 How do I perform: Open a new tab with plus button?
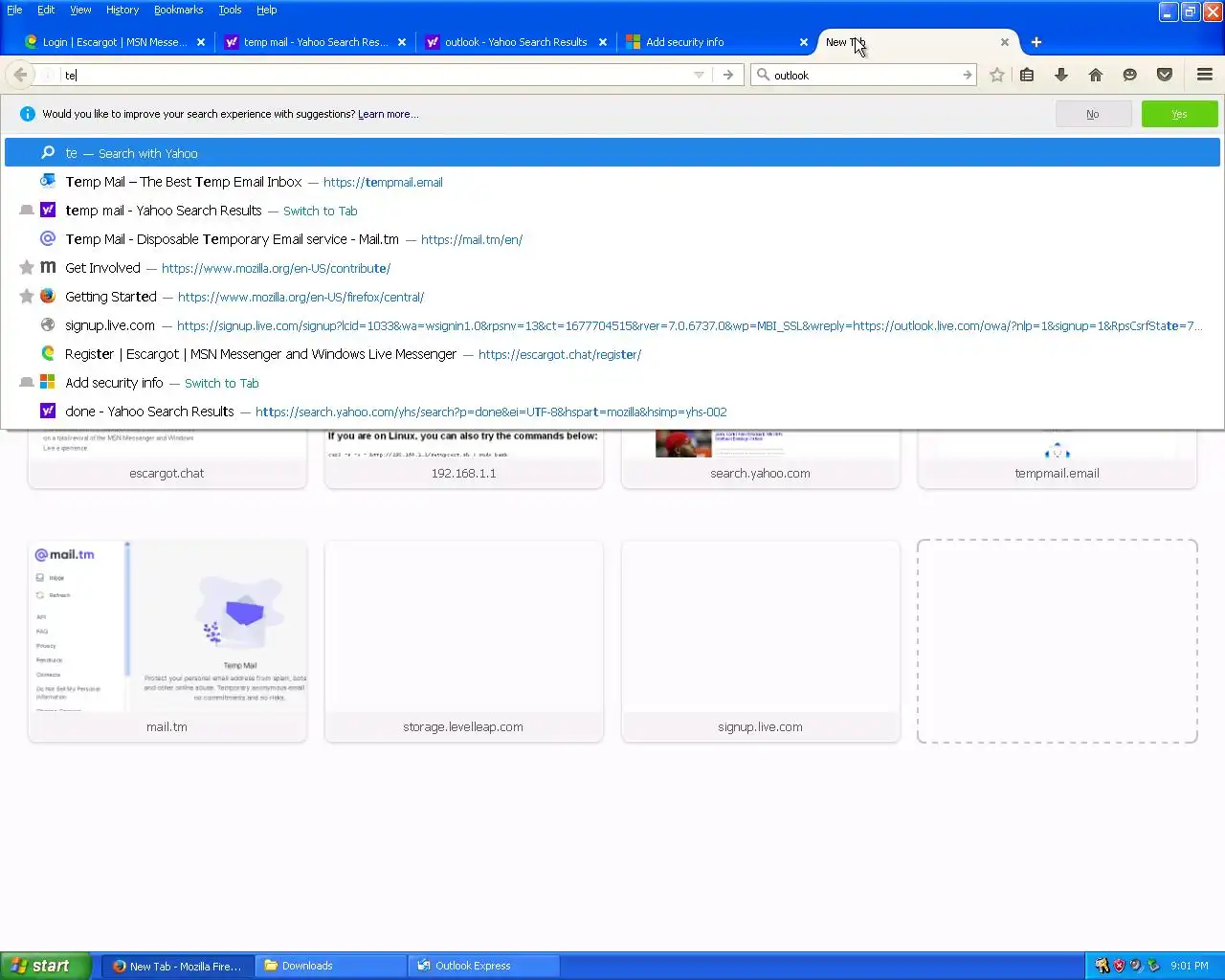point(1036,42)
